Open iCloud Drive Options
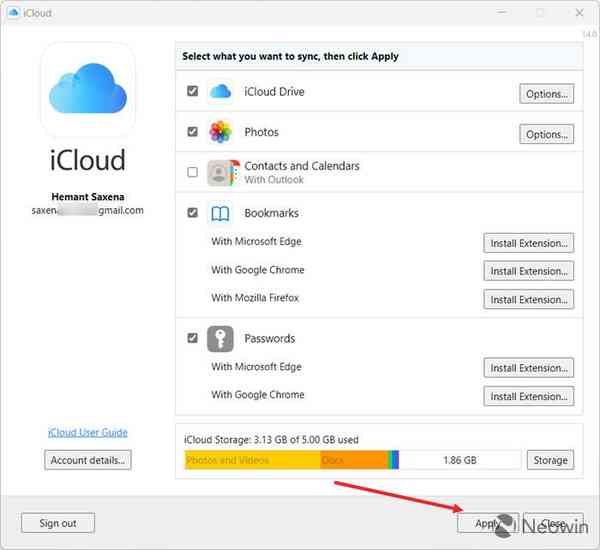 546,94
